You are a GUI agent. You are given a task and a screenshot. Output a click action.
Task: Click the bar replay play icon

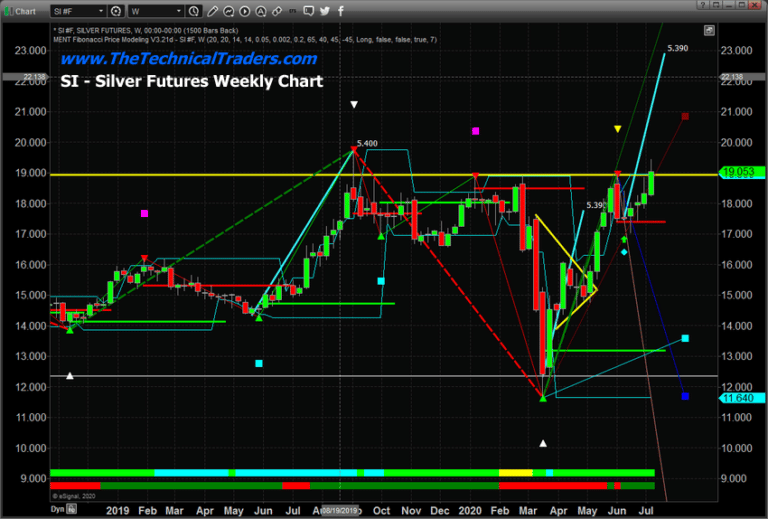244,11
